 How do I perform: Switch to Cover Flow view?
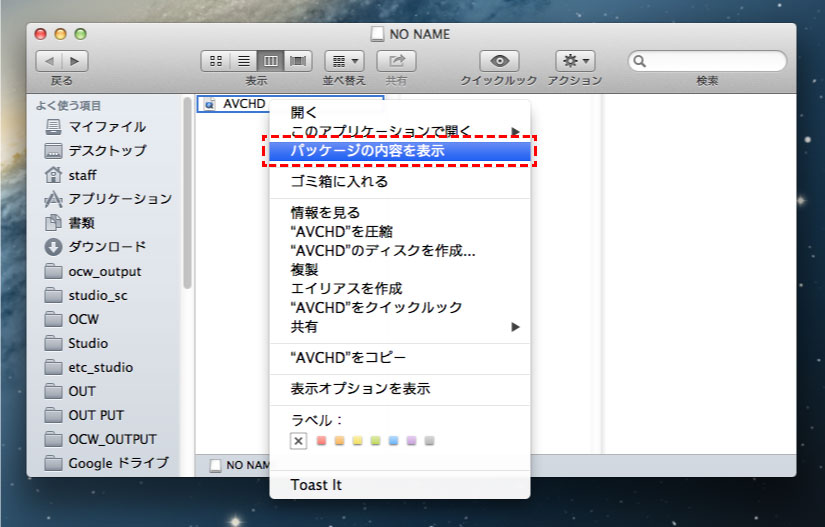298,61
